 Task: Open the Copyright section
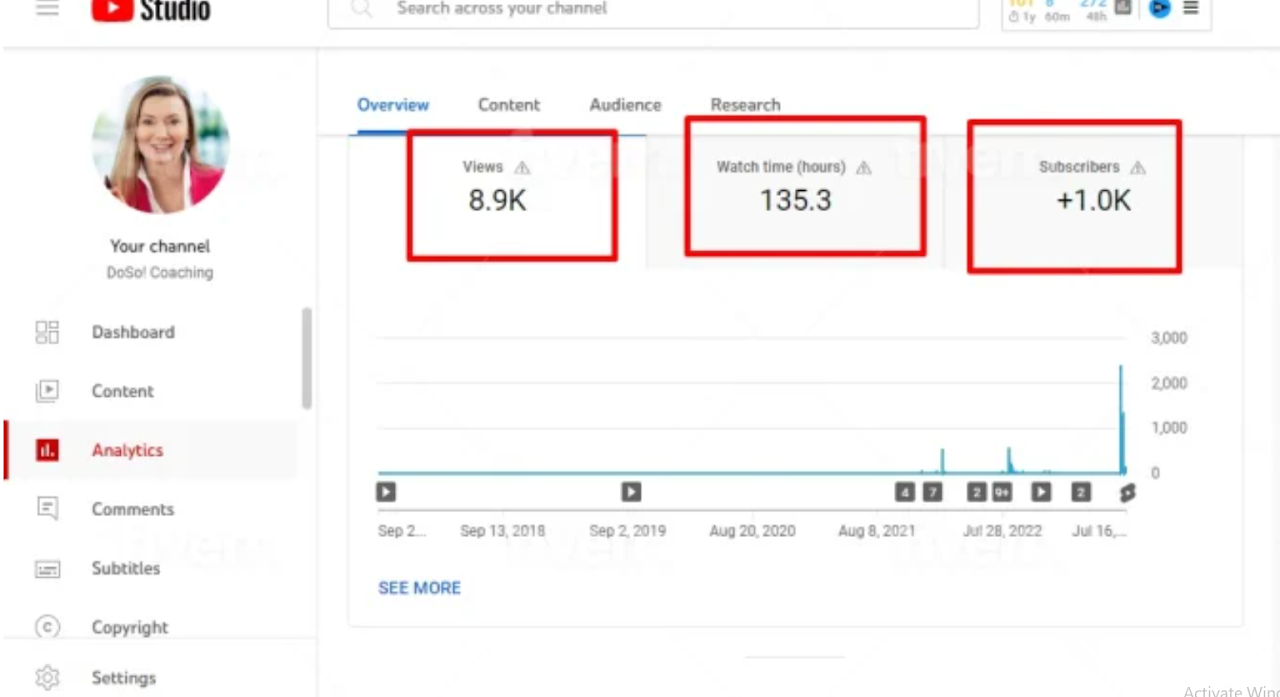[129, 627]
